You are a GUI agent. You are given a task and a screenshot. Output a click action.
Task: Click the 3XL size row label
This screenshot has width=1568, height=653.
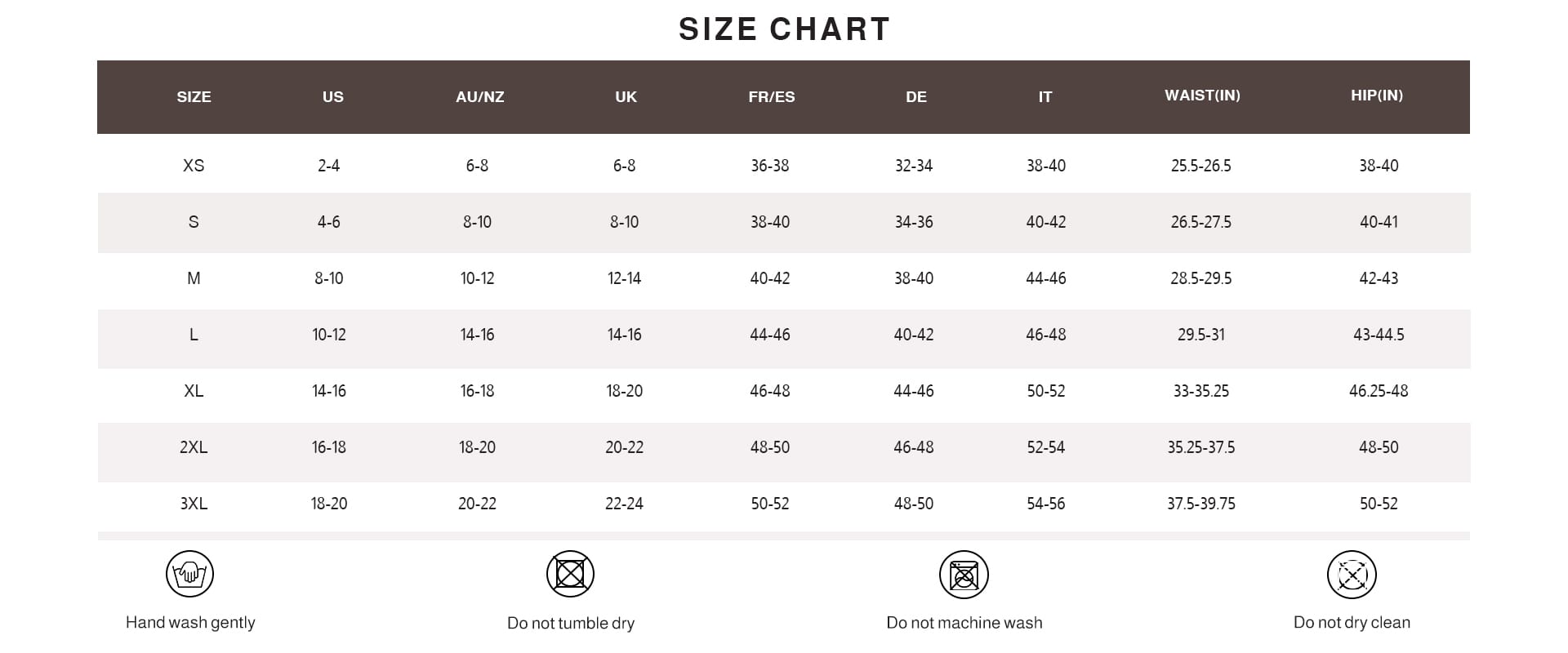194,504
